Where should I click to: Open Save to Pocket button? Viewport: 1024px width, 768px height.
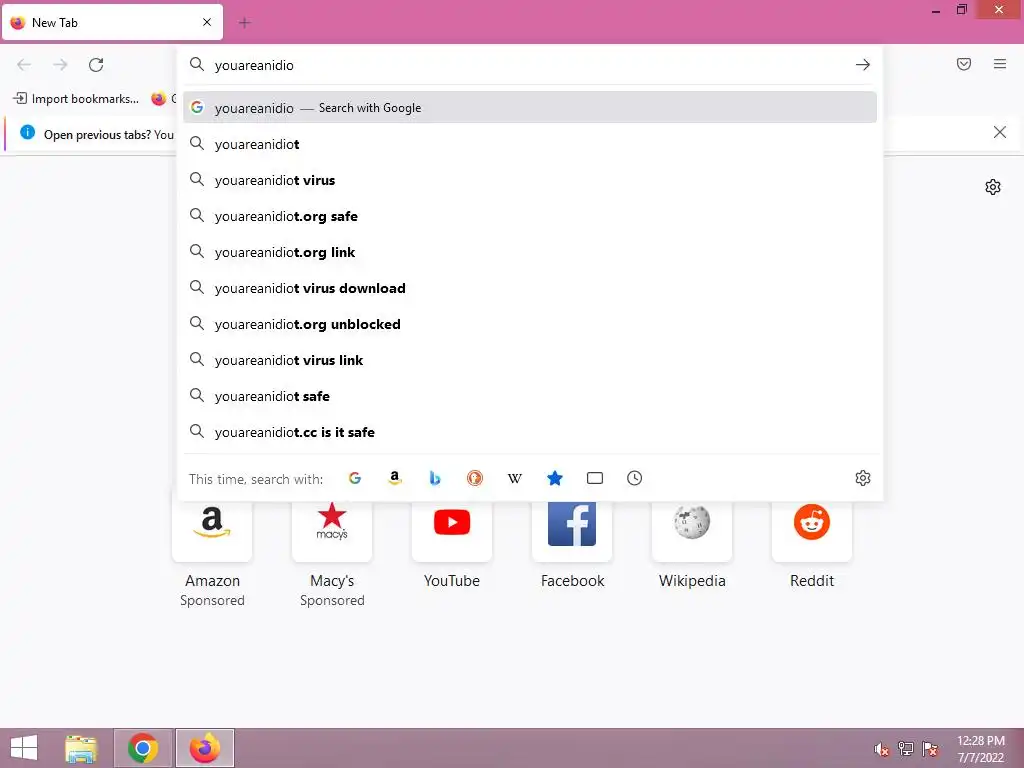point(964,64)
